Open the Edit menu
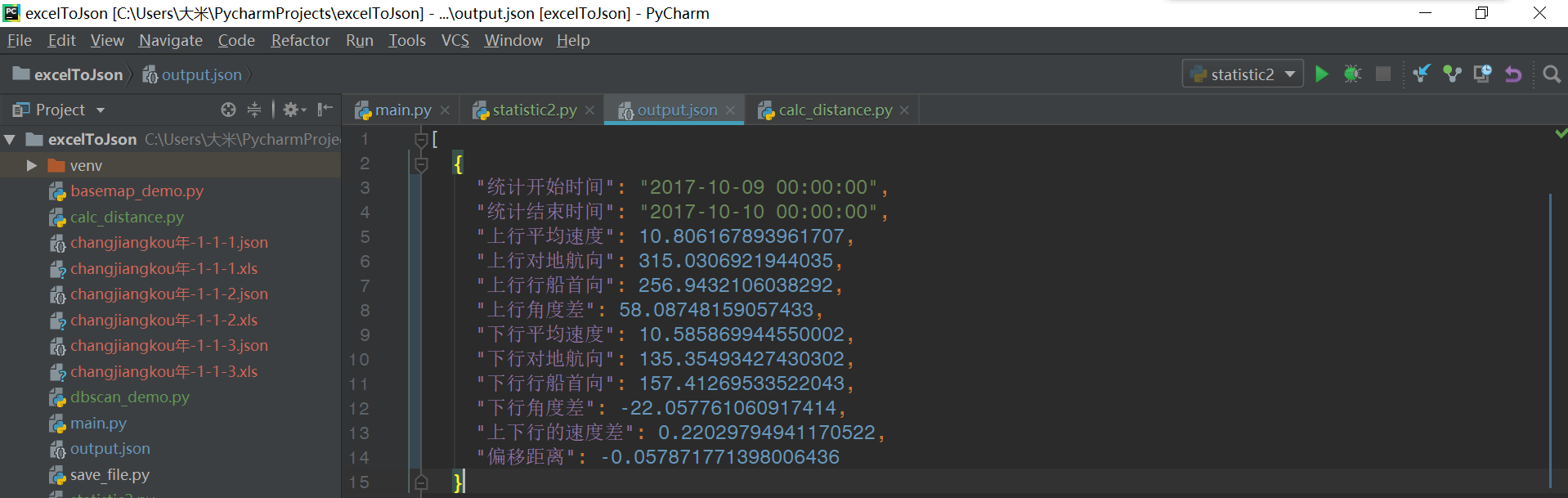 [x=61, y=40]
